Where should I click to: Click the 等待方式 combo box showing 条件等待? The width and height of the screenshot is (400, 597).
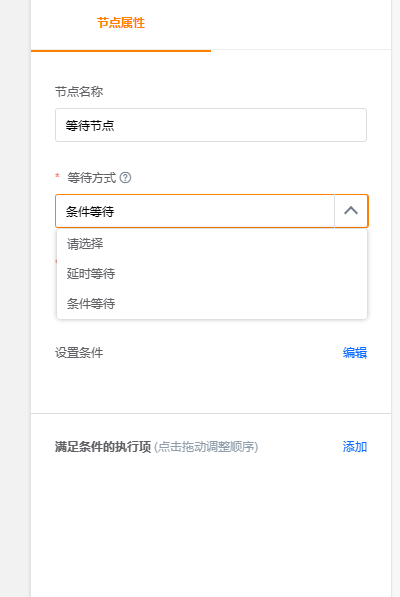pos(211,211)
